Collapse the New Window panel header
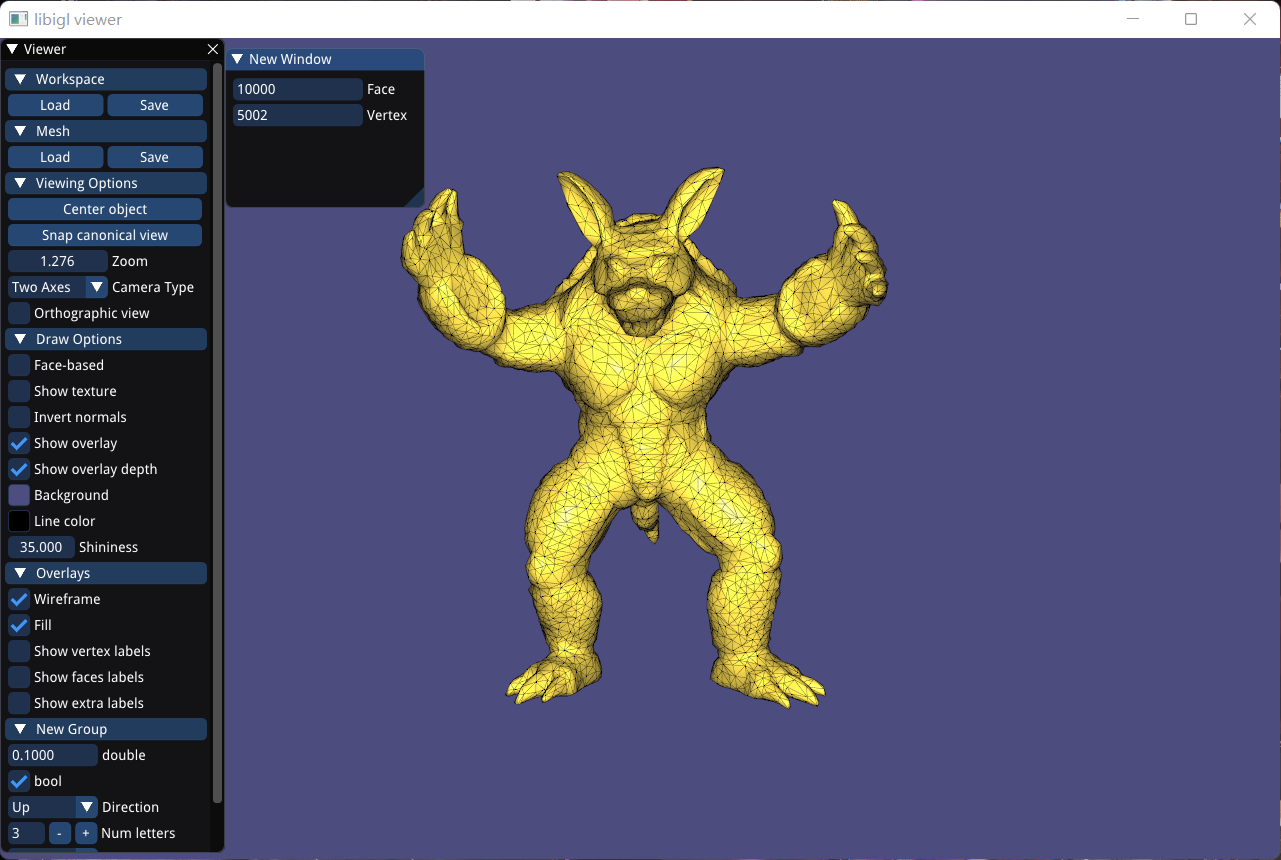 pyautogui.click(x=240, y=59)
